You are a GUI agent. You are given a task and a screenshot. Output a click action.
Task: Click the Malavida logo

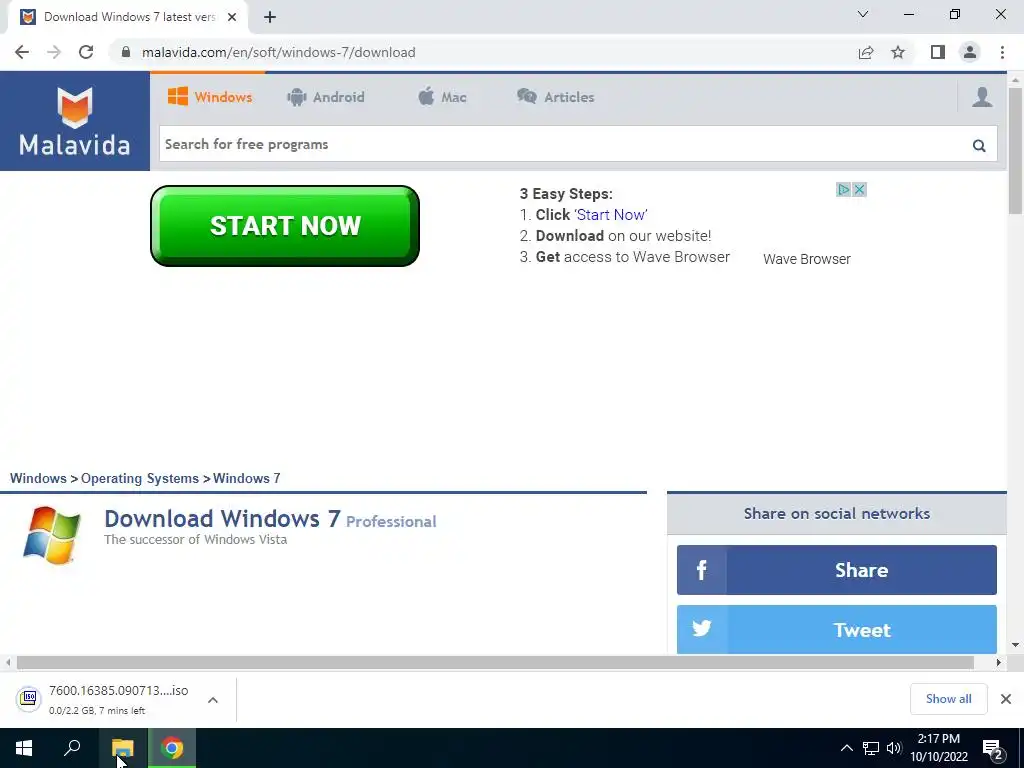point(74,121)
